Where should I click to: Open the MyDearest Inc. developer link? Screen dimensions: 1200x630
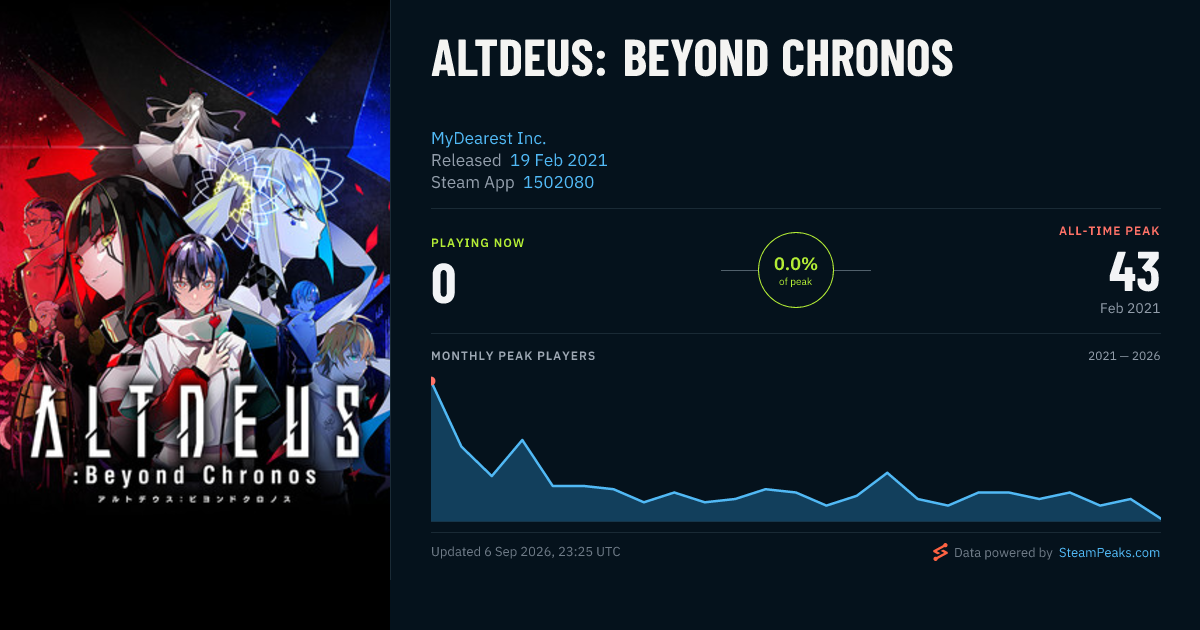tap(488, 138)
